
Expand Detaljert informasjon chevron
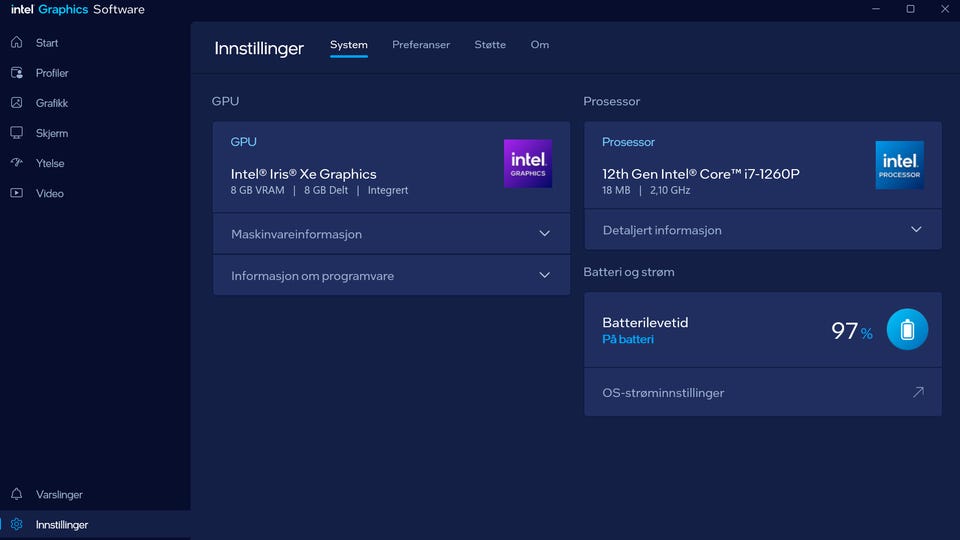916,230
